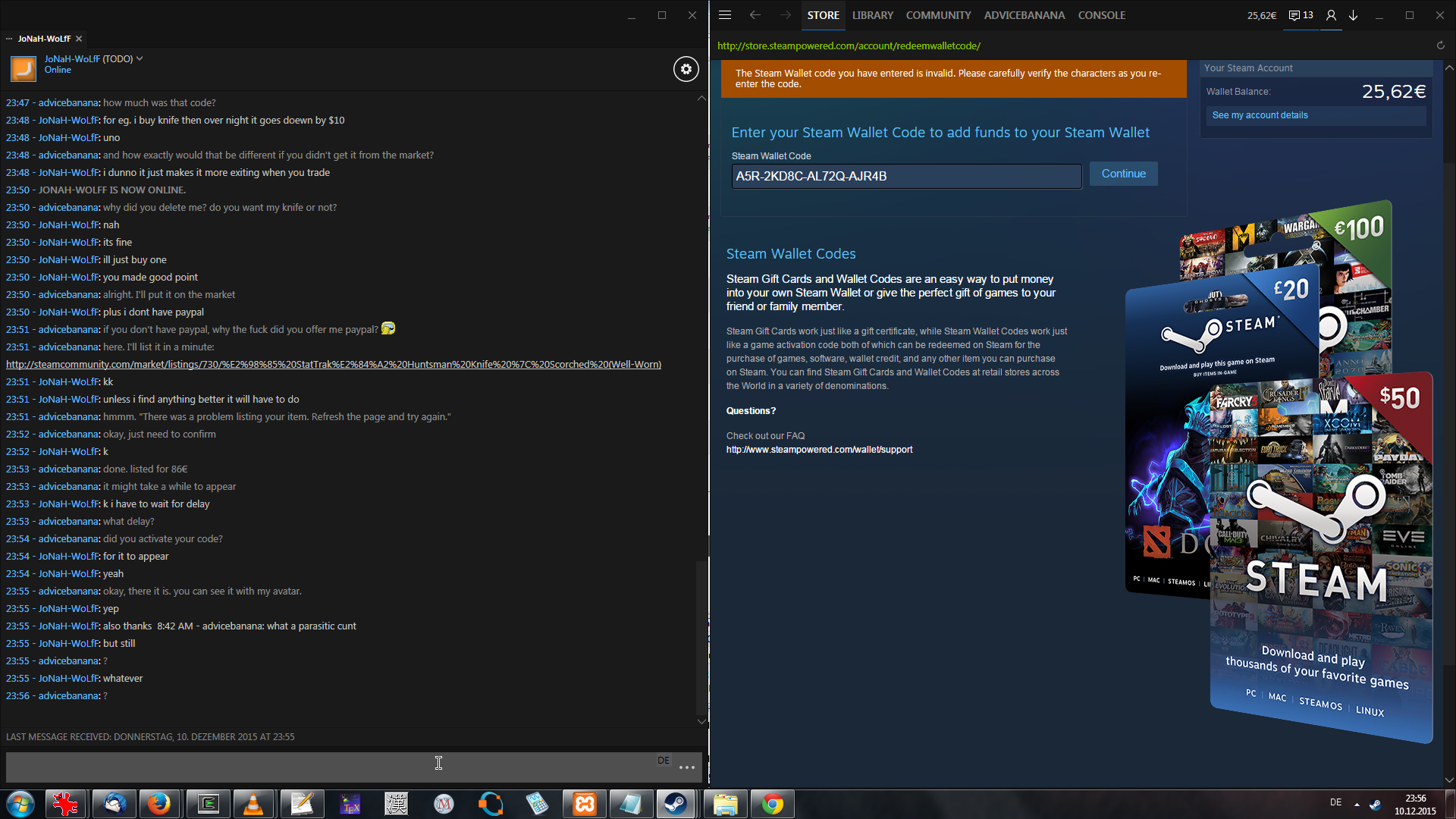Show hidden system tray icons
This screenshot has height=819, width=1456.
[1357, 804]
